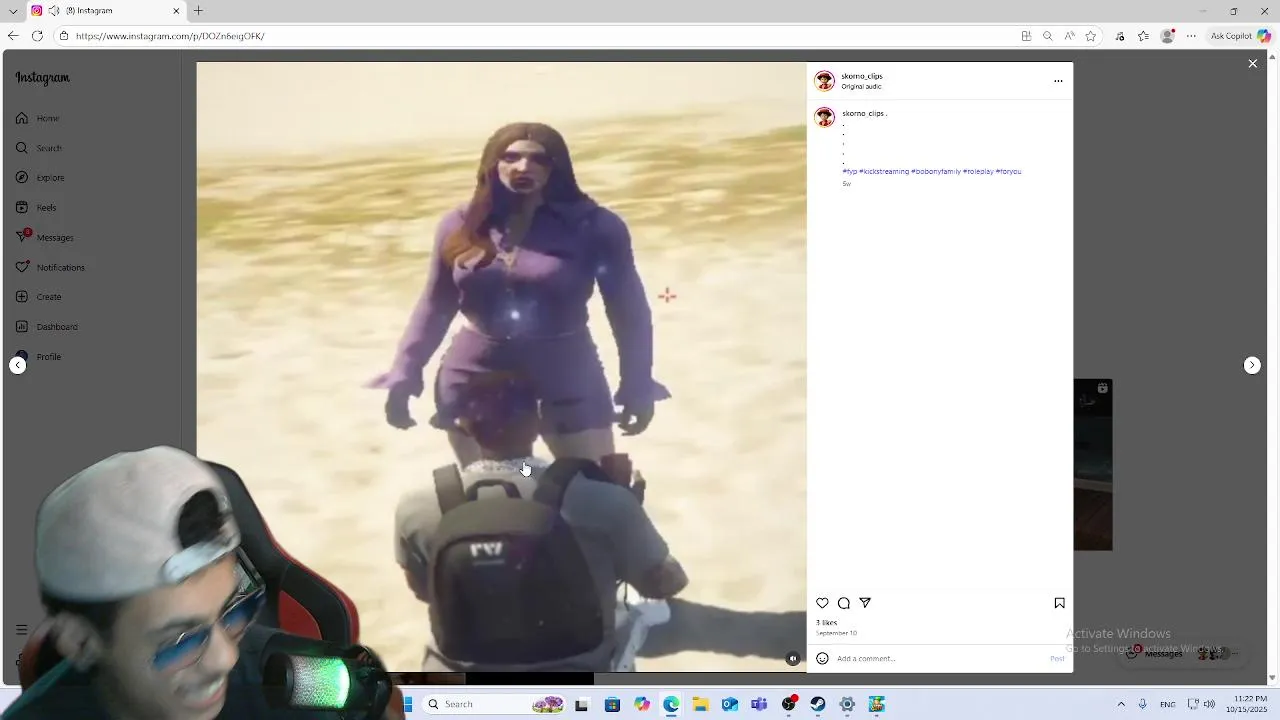Open Read aloud in address bar
This screenshot has height=720, width=1280.
pyautogui.click(x=1069, y=36)
